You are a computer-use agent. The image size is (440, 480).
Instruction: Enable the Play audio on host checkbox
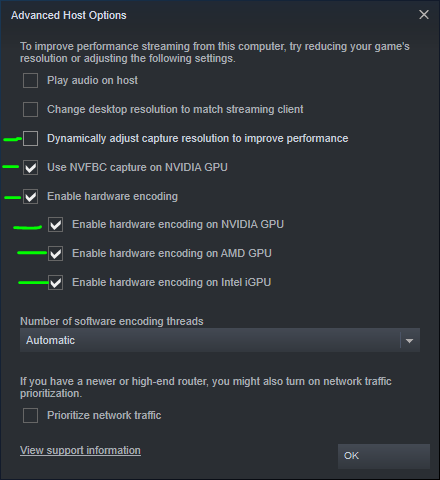click(x=30, y=80)
